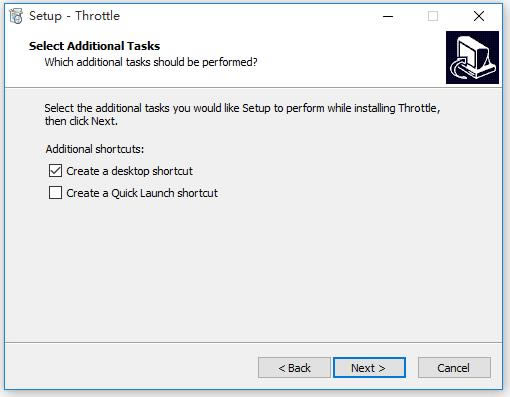Click the 'Create a Quick Launch shortcut' label text
Screen dimensions: 510x397
(x=142, y=193)
